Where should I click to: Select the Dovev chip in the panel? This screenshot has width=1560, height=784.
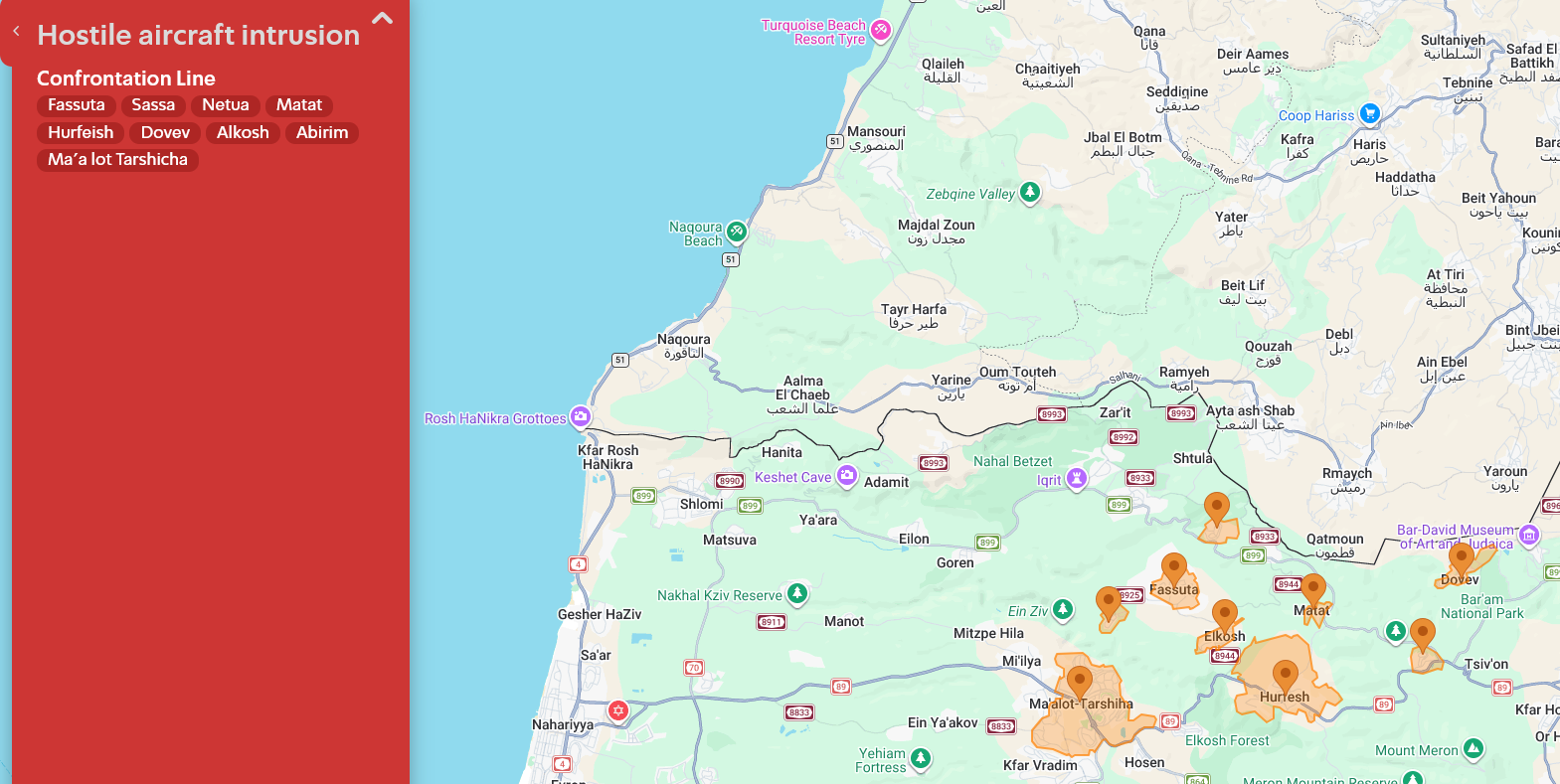point(165,133)
